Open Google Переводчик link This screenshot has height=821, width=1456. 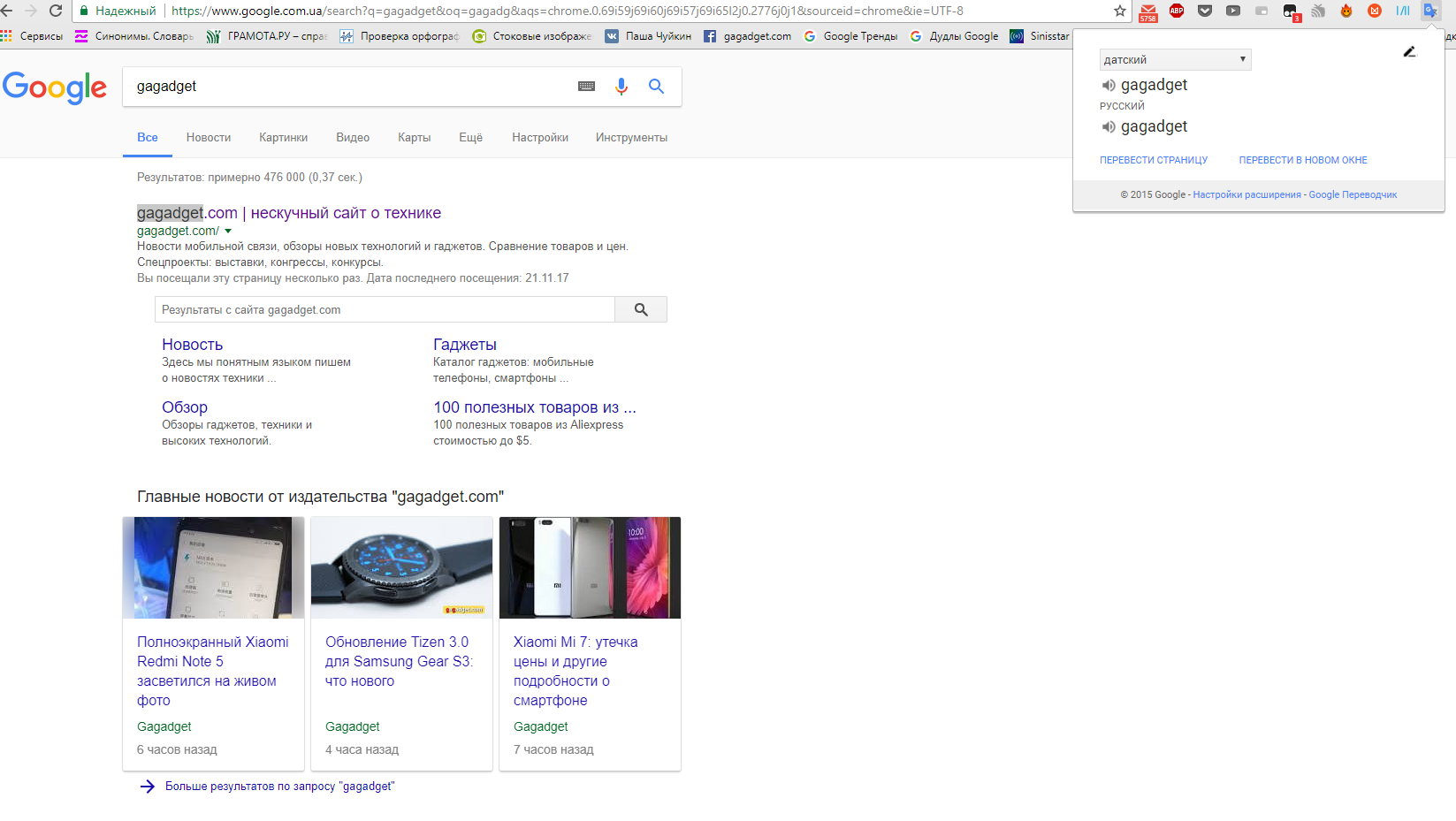1353,194
